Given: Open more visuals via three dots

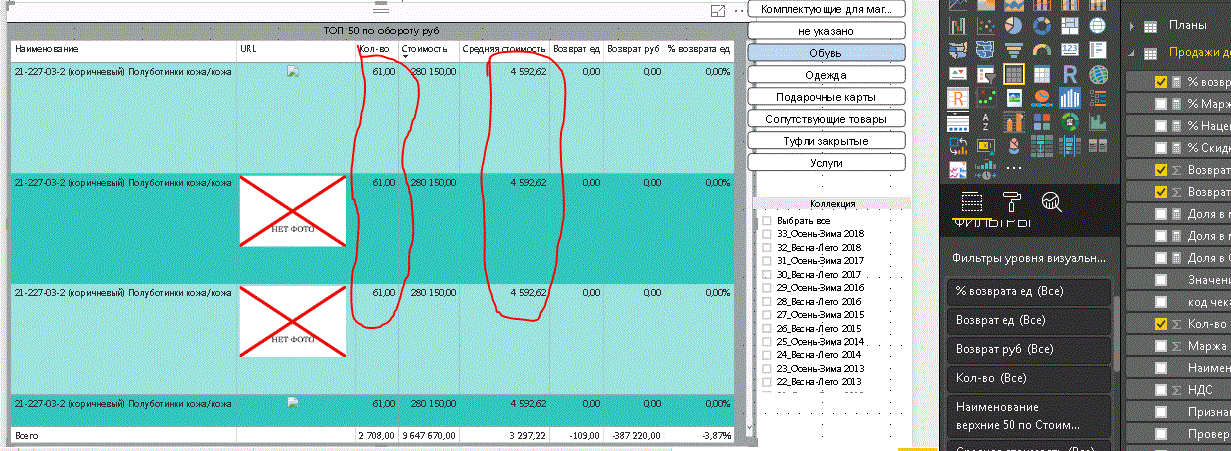Looking at the screenshot, I should (x=1014, y=168).
